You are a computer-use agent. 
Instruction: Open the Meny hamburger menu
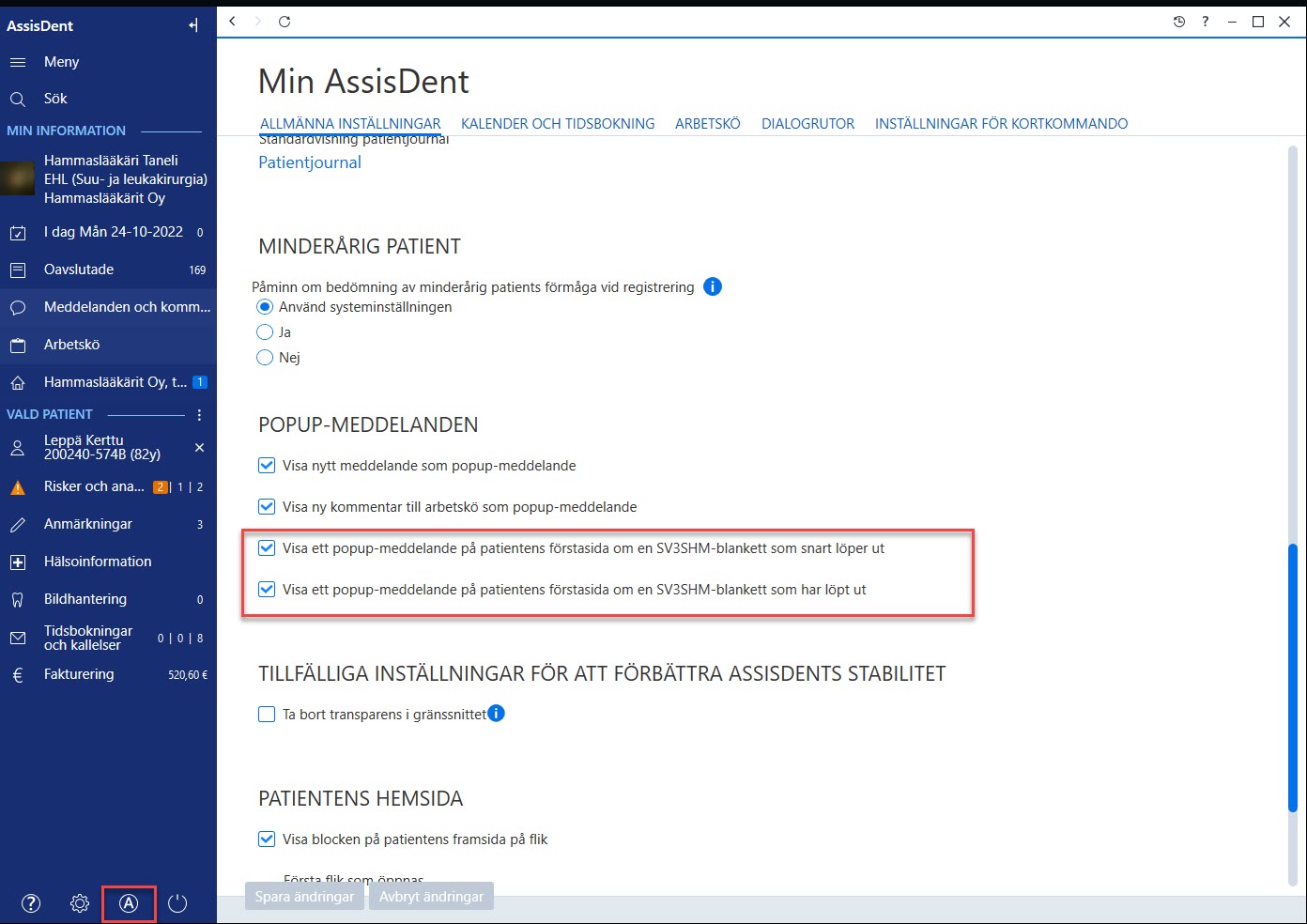18,62
